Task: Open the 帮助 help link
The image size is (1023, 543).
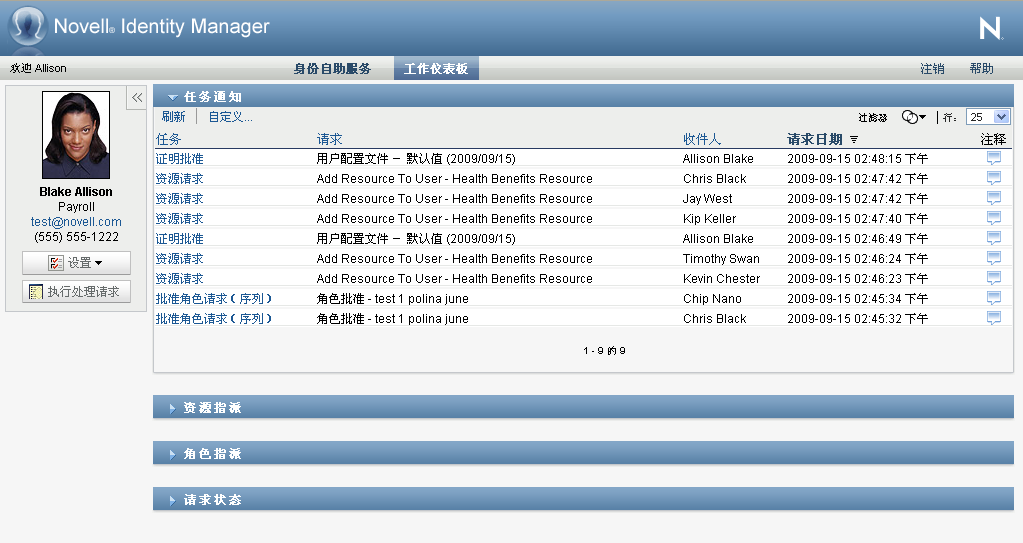Action: (x=981, y=69)
